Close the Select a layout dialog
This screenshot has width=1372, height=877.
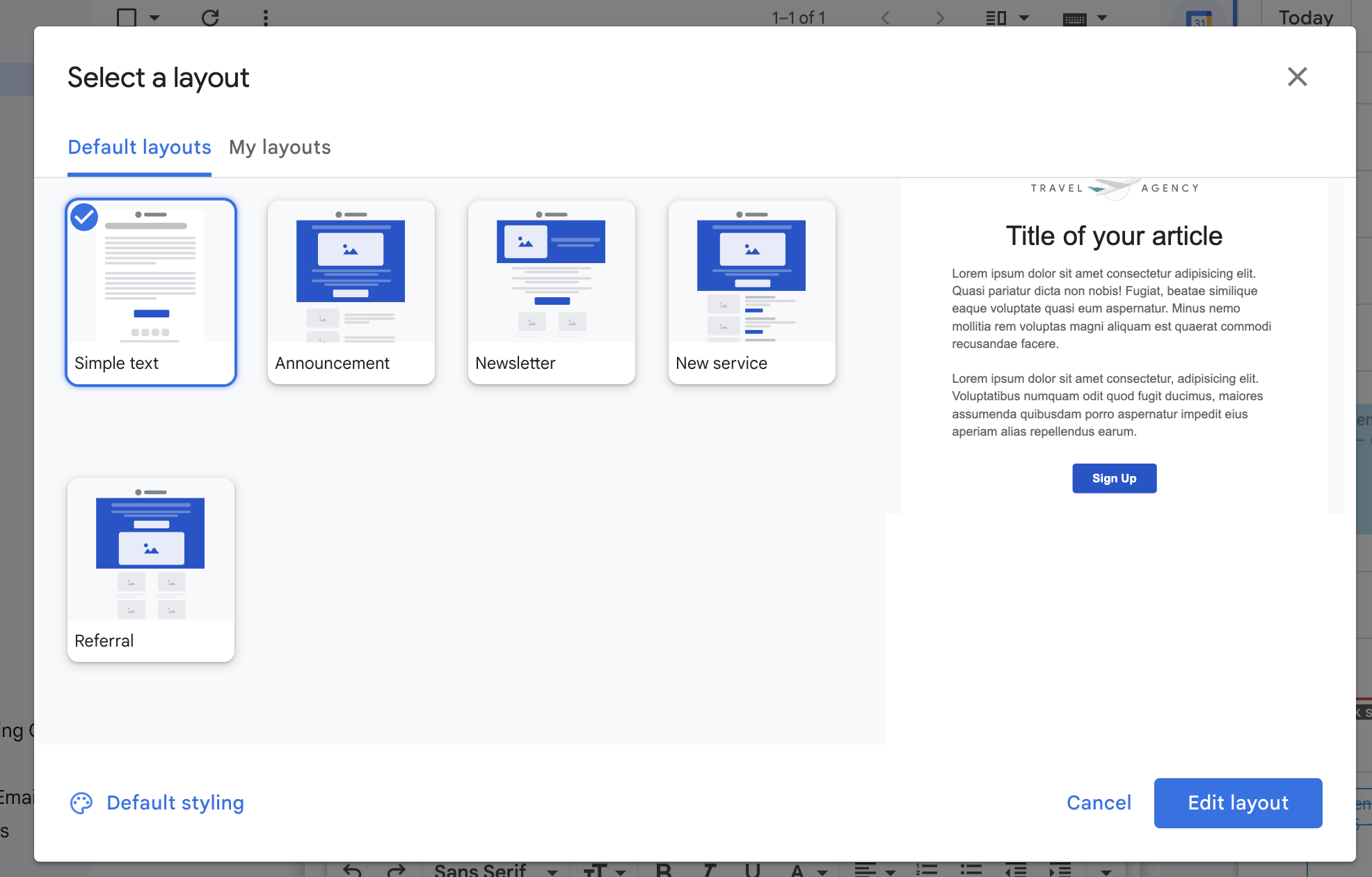pos(1297,77)
